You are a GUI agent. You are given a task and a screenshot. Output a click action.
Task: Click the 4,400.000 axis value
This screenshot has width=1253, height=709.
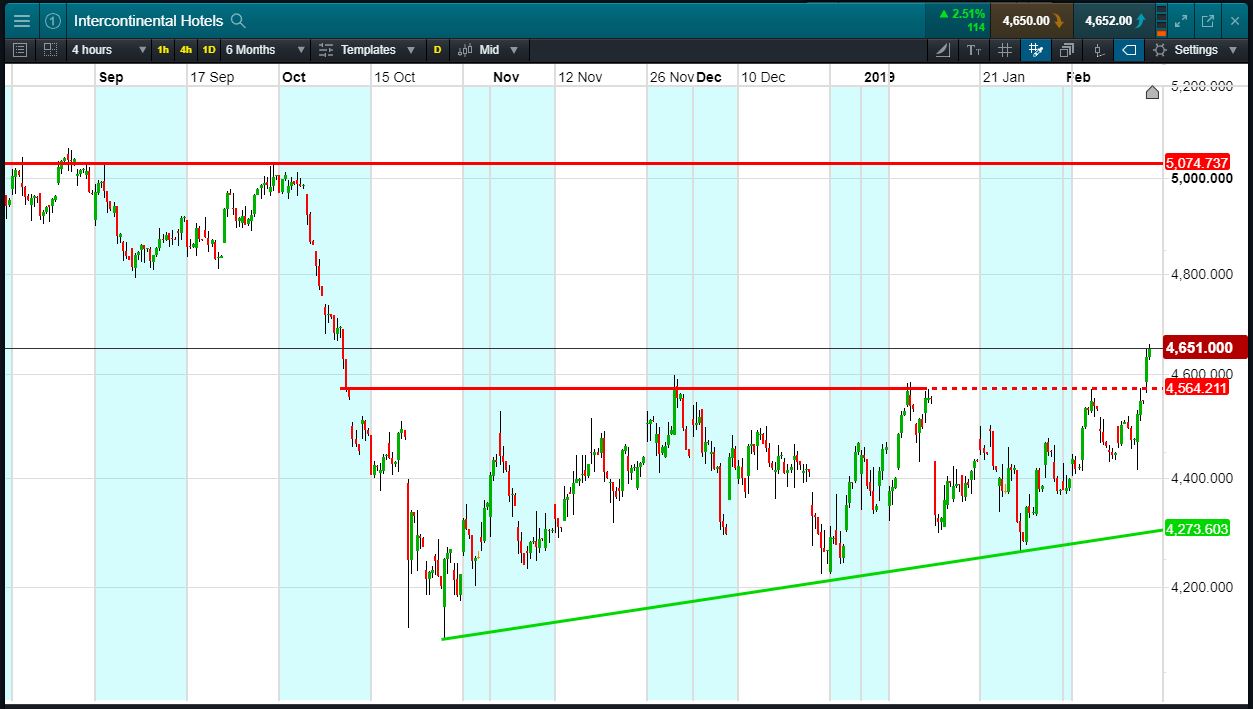click(1201, 478)
